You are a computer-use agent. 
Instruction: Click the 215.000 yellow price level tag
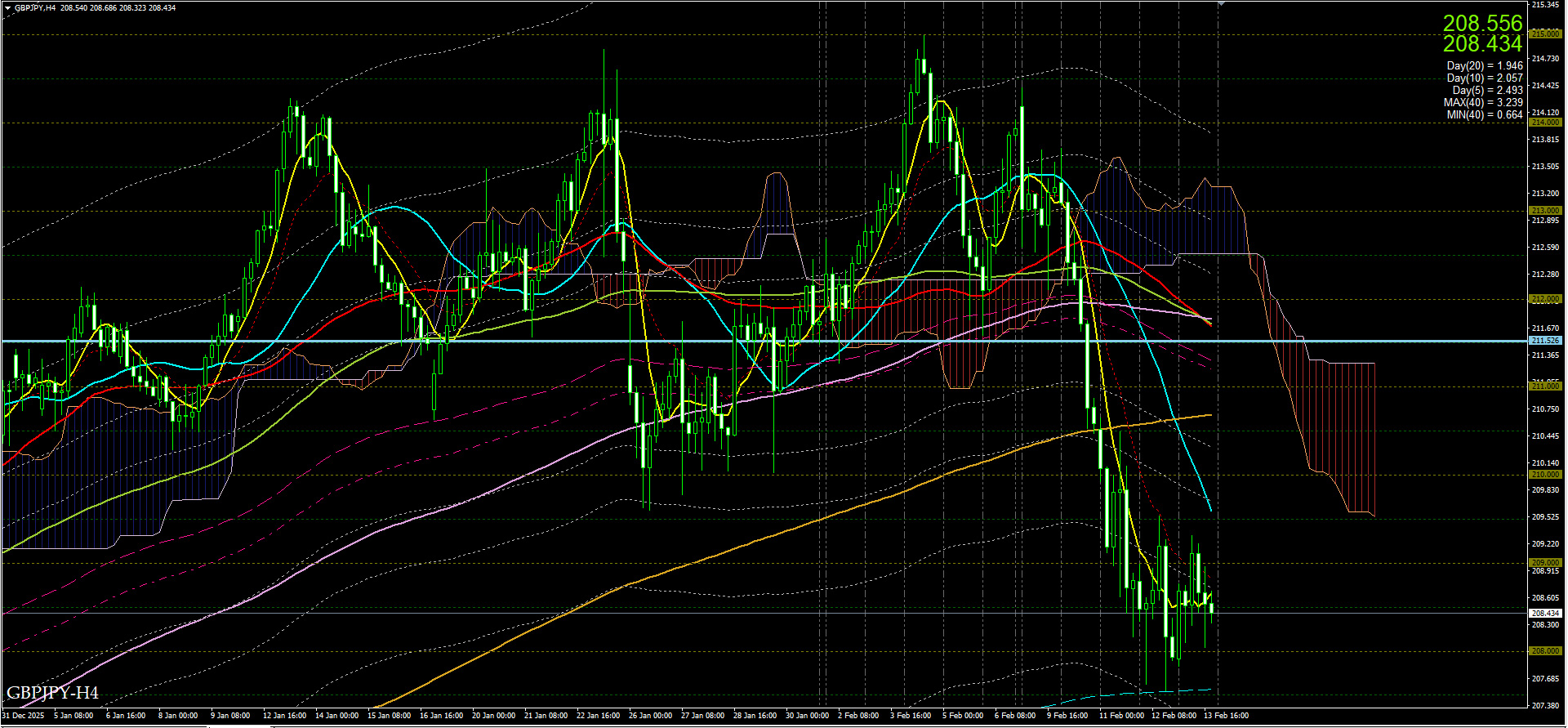point(1545,34)
